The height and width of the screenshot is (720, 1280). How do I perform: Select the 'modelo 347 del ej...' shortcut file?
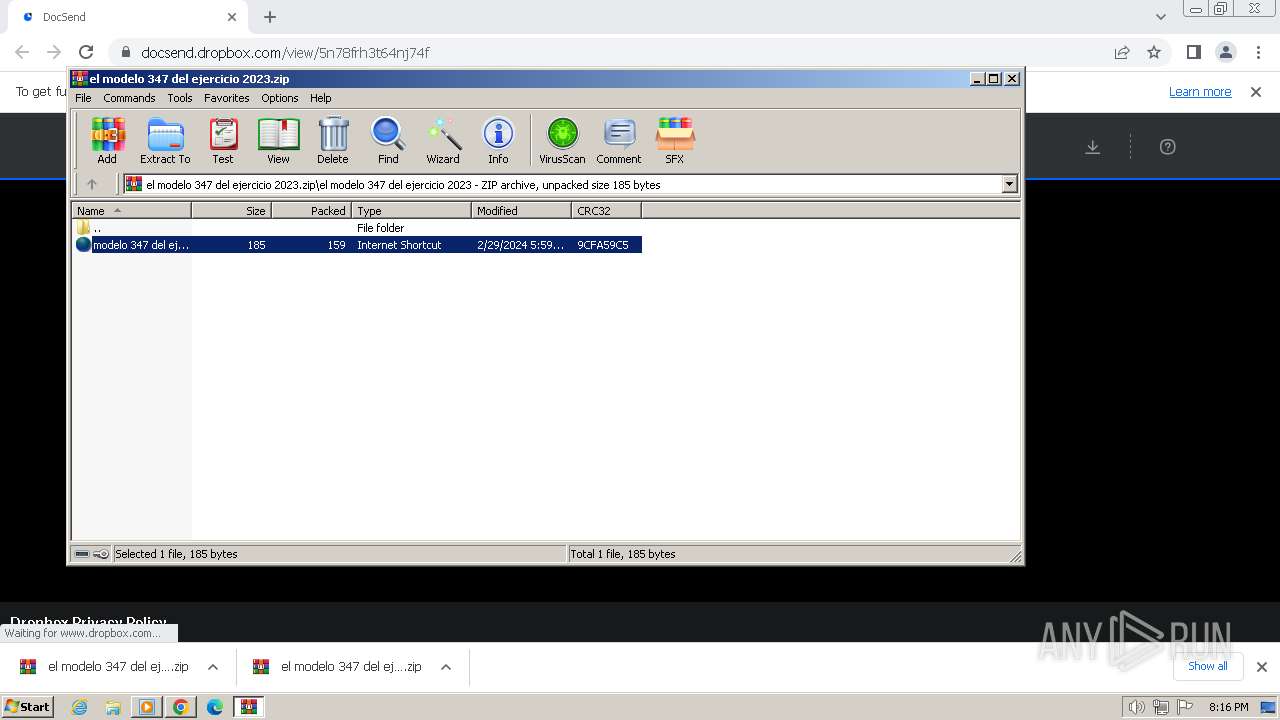coord(358,245)
